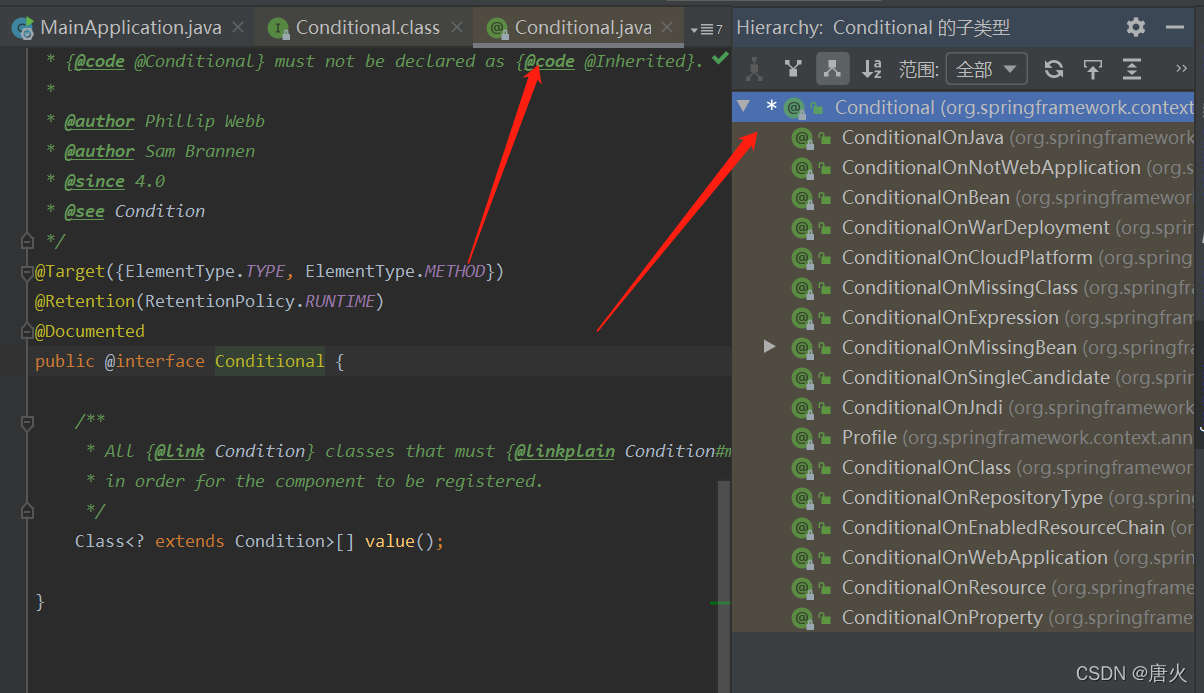Collapse the Conditional root node
Screen dimensions: 1204x693
coord(743,106)
